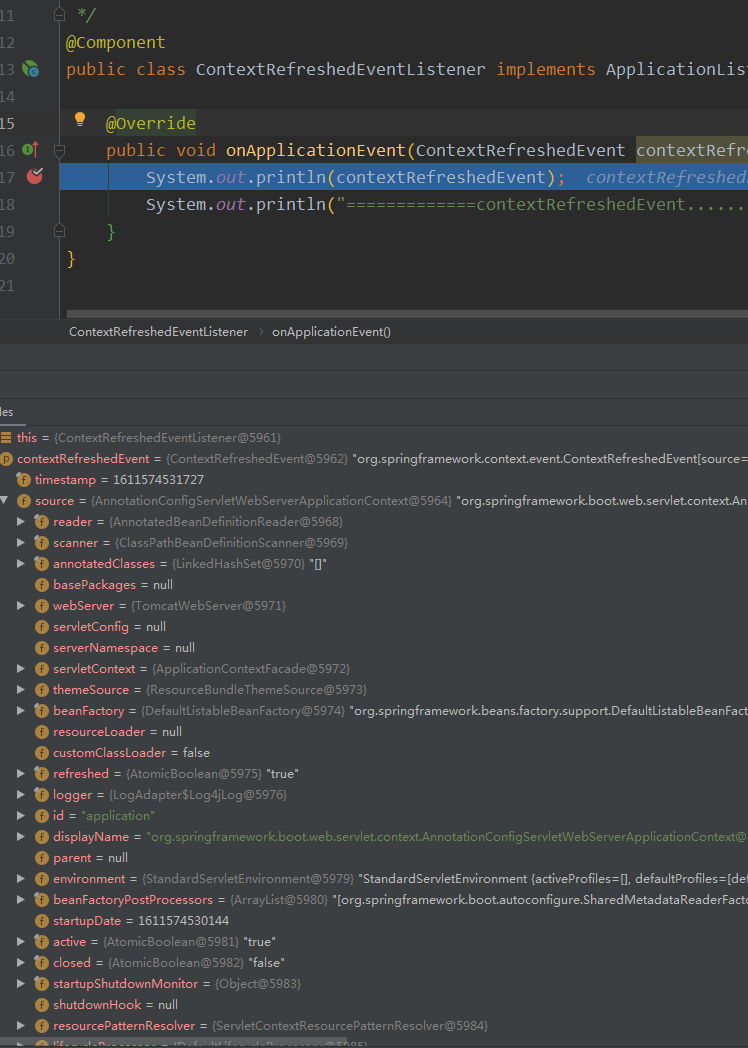Select the startupDate value 1611574530144
This screenshot has height=1048, width=748.
(x=183, y=921)
